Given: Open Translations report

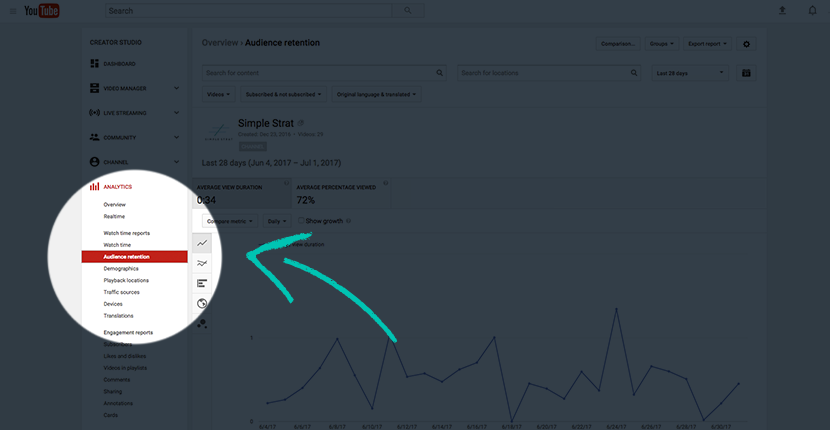Looking at the screenshot, I should [118, 316].
